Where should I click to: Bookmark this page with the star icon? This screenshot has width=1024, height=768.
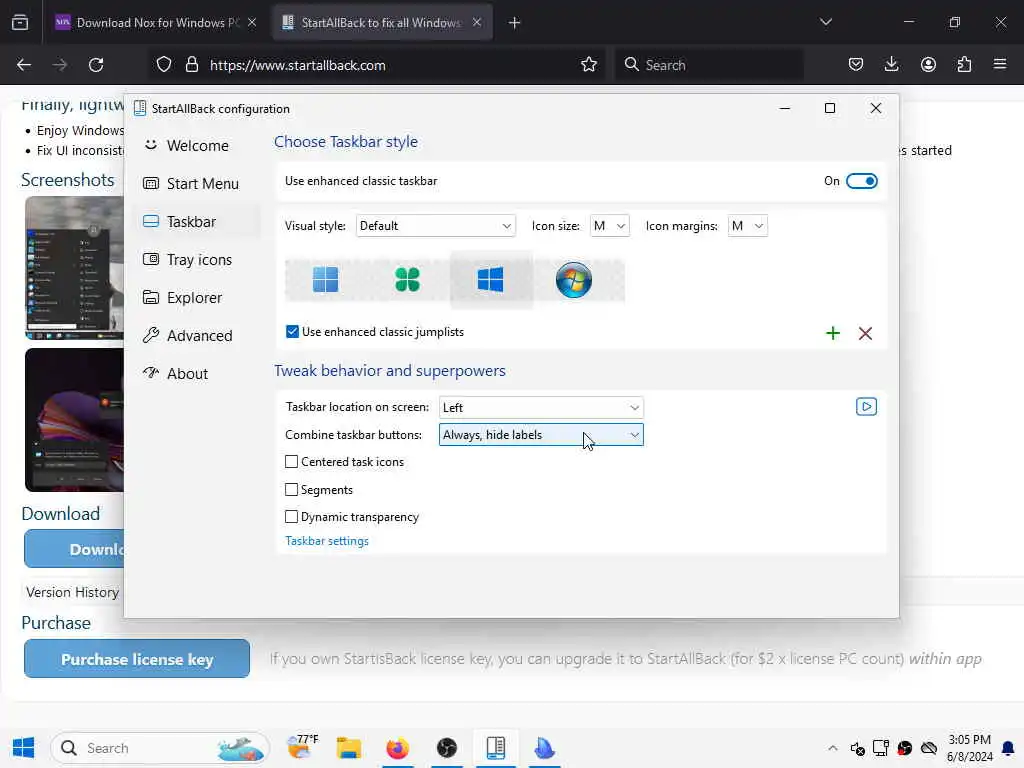(588, 65)
